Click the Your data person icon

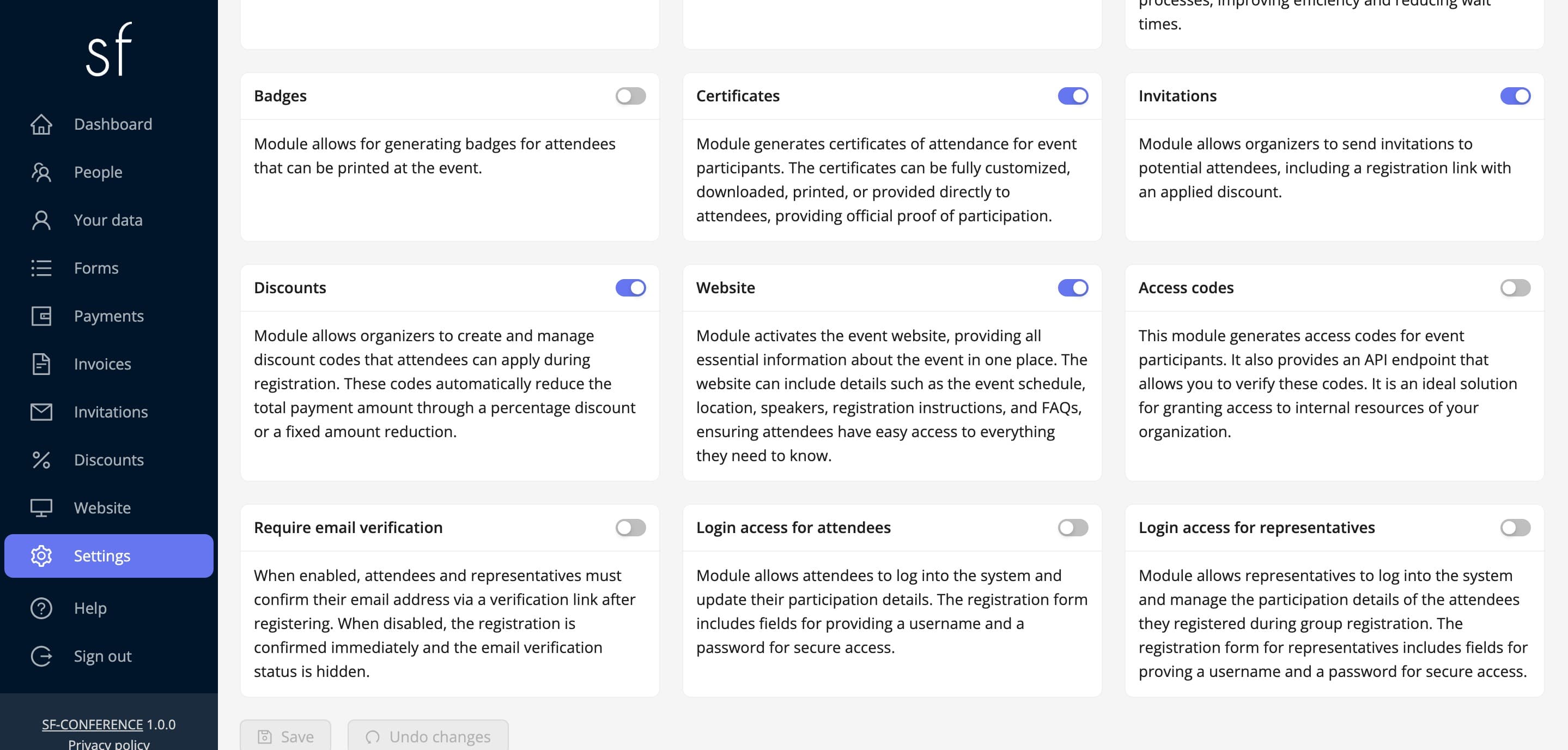41,220
